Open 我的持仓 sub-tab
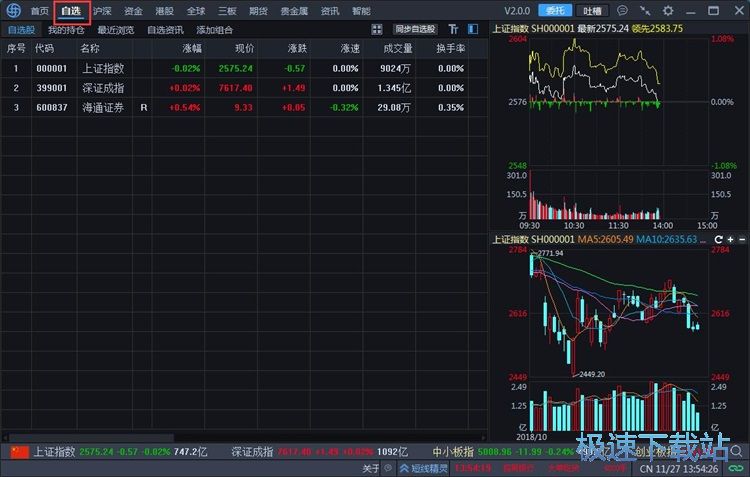Viewport: 750px width, 477px height. tap(66, 30)
